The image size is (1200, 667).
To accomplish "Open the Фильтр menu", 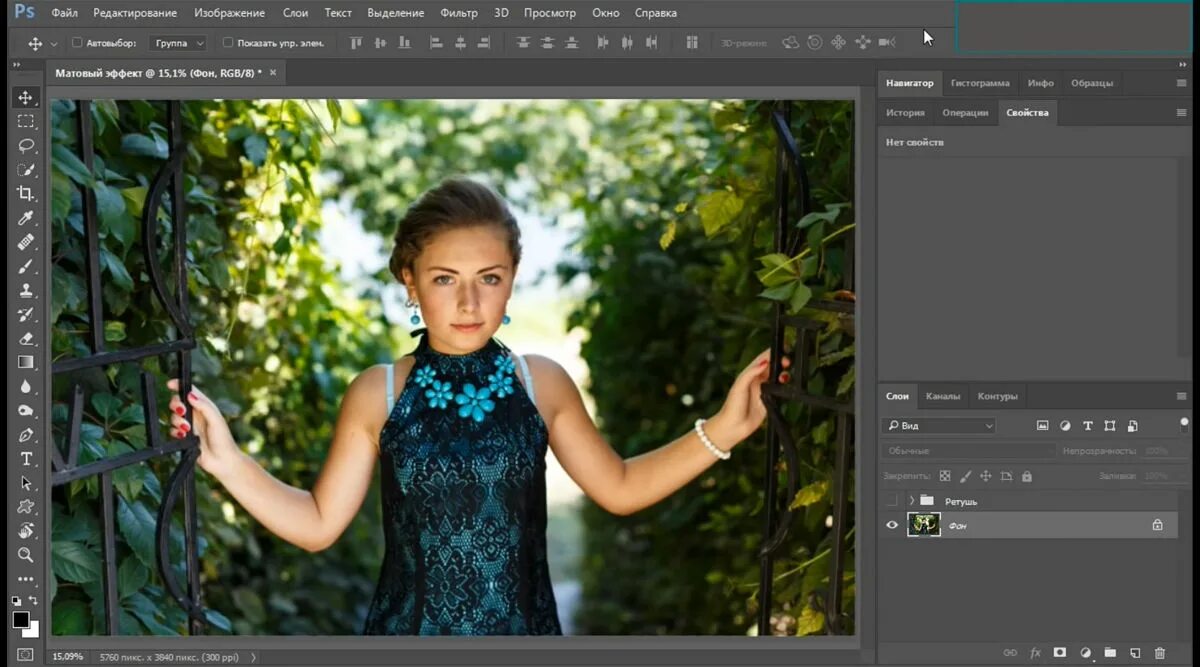I will (459, 13).
